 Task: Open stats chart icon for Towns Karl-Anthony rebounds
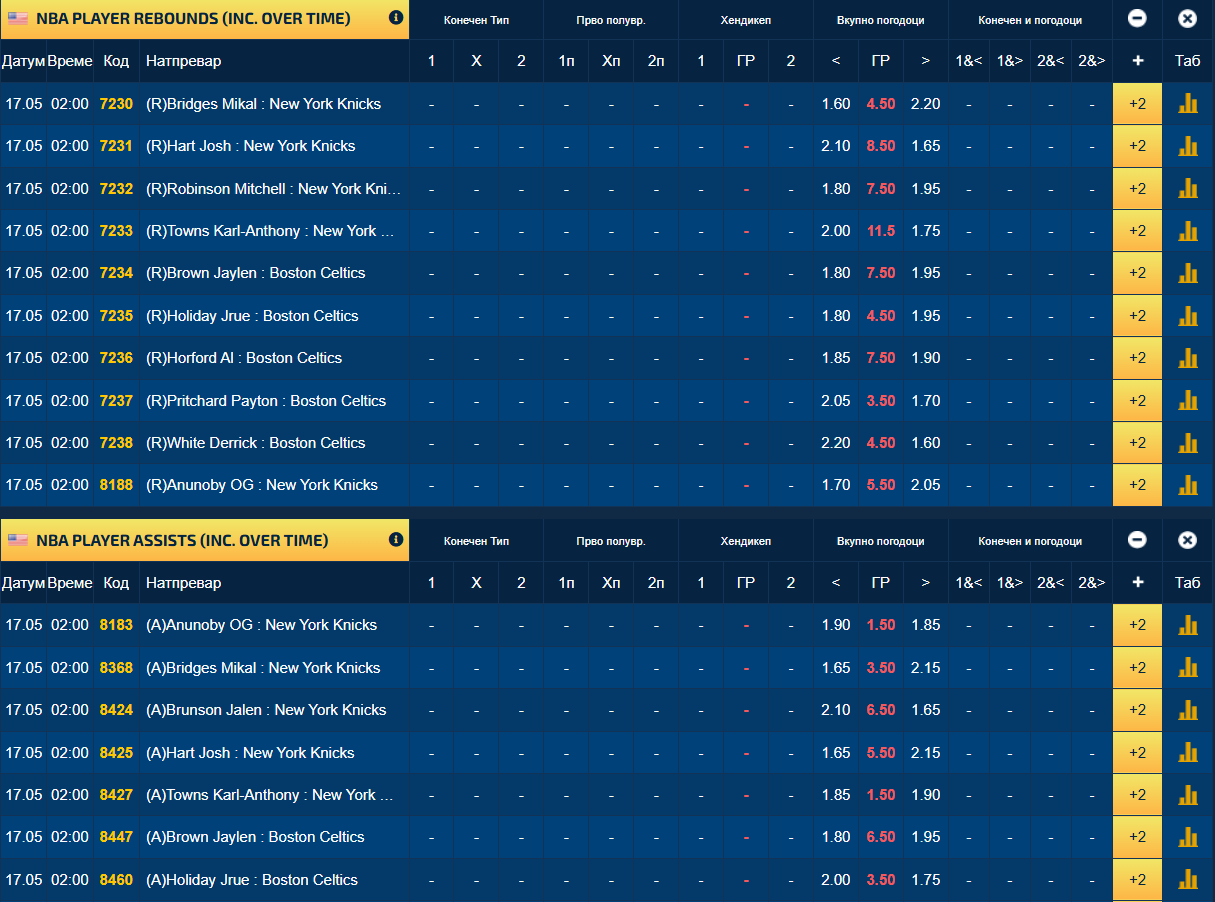point(1188,231)
